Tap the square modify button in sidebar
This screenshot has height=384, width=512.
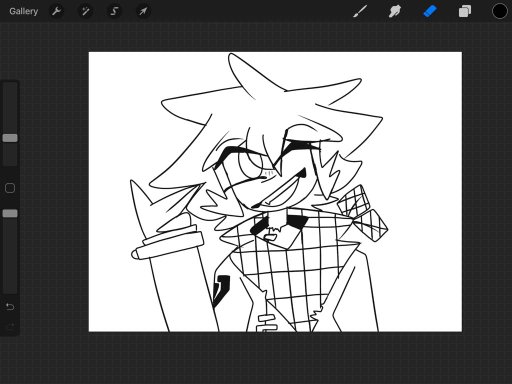point(10,188)
